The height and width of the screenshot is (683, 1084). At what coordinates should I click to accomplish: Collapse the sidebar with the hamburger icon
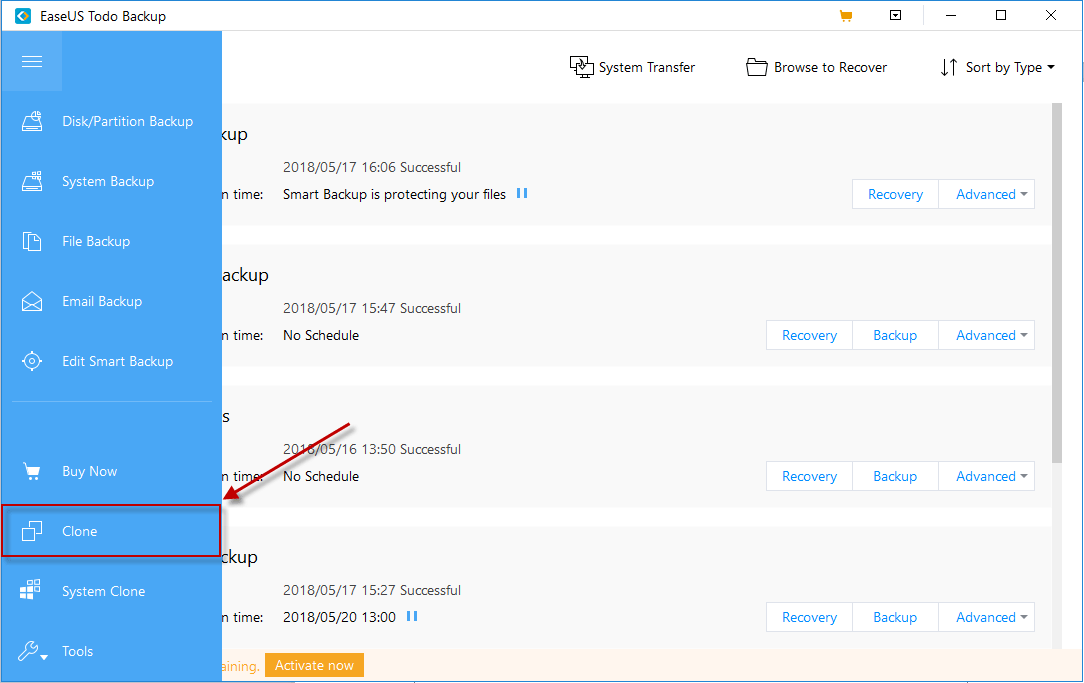click(32, 62)
